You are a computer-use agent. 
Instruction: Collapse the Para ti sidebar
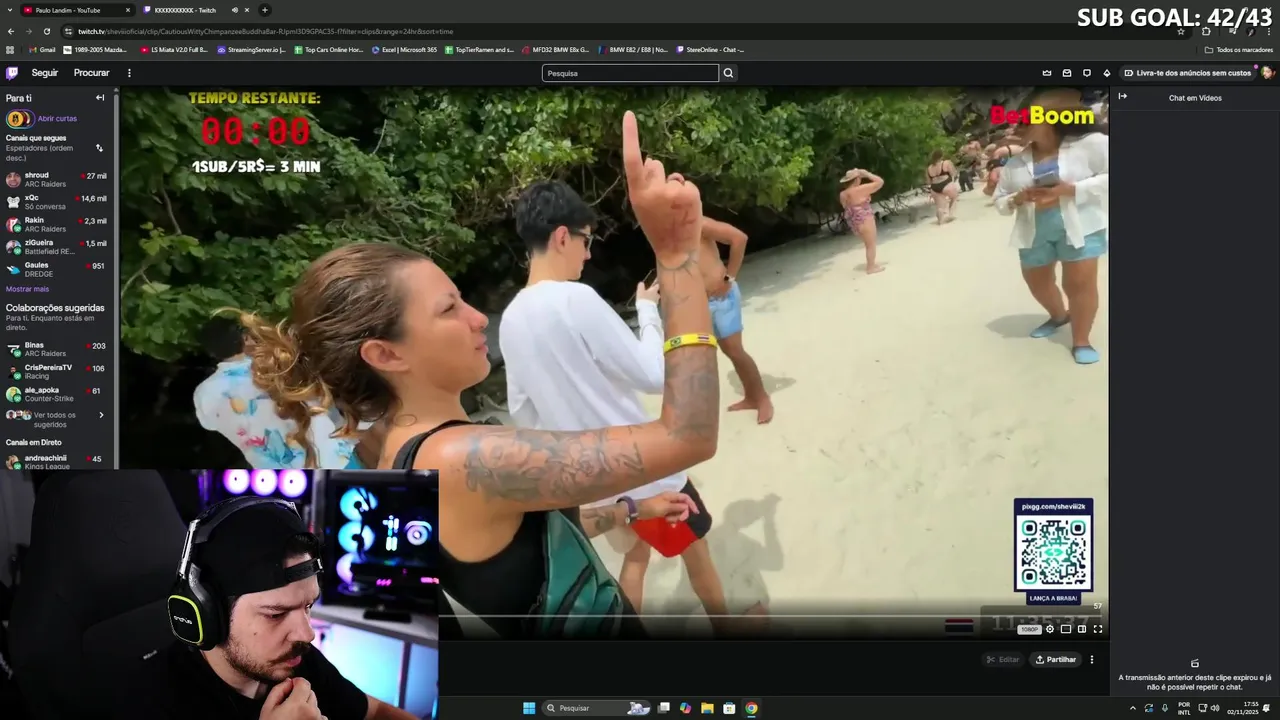(x=100, y=98)
